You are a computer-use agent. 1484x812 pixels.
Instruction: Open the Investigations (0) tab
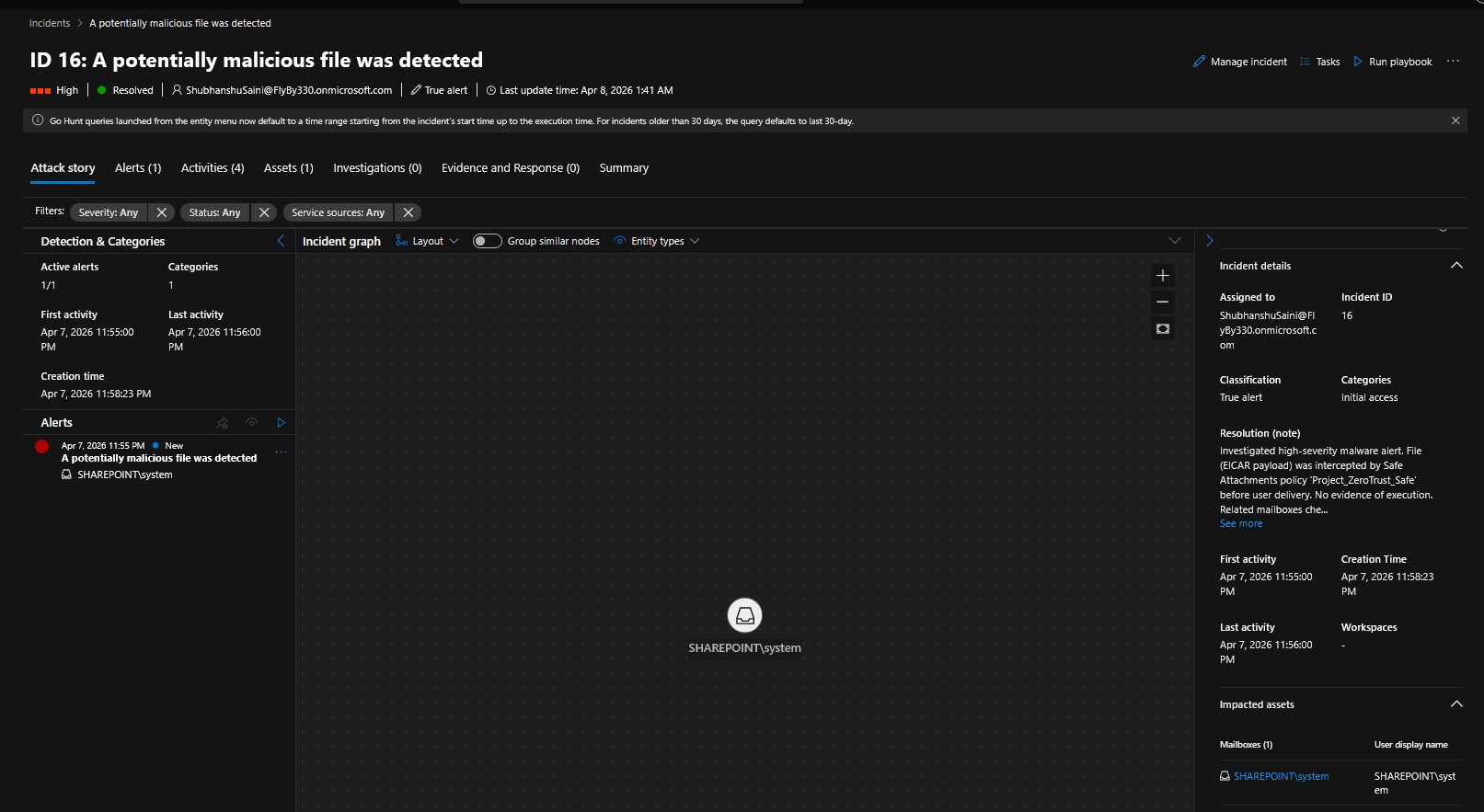click(x=377, y=168)
